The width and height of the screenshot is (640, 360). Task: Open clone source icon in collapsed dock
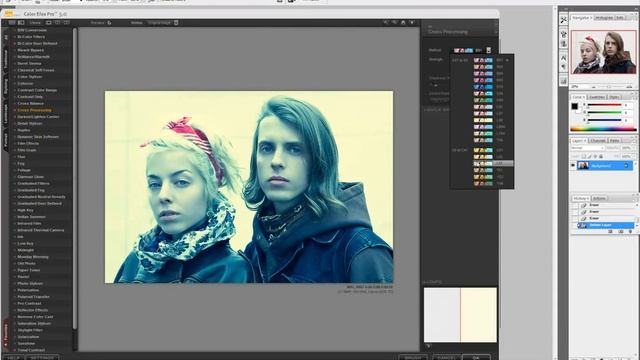(564, 44)
